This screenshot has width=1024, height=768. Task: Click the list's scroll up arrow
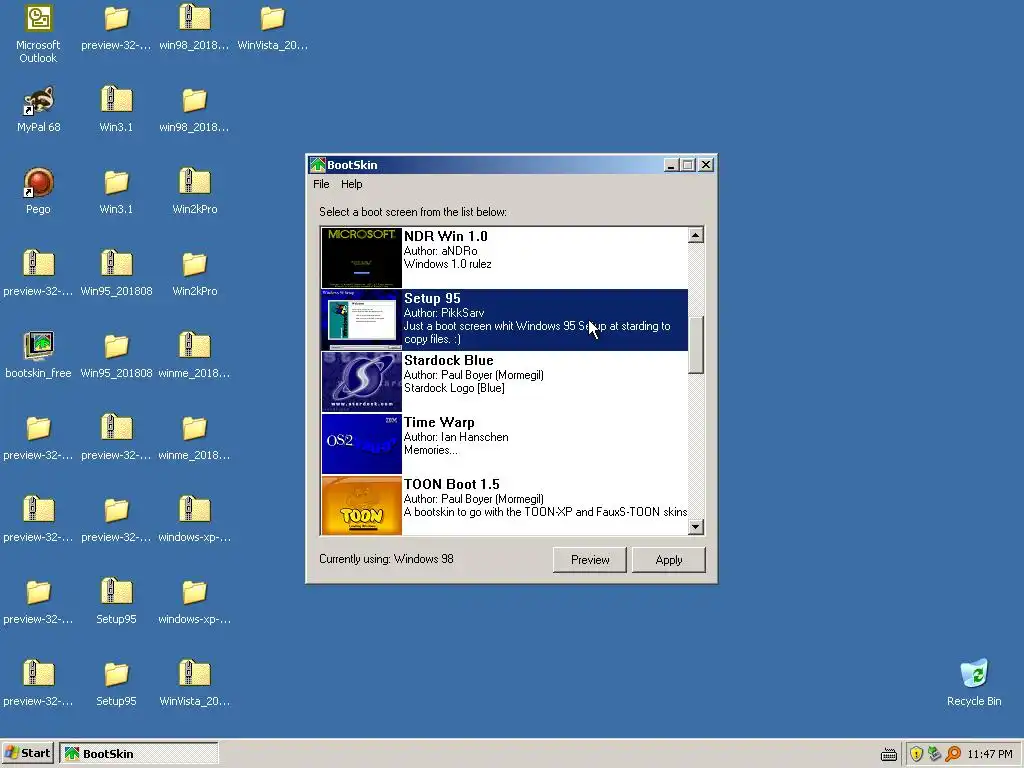[x=696, y=235]
